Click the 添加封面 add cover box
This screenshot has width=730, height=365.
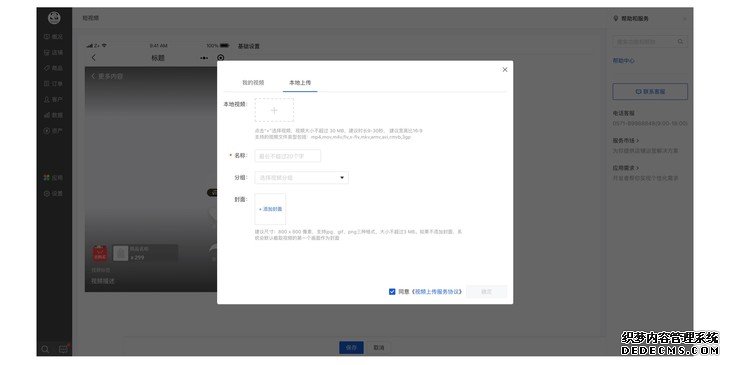[x=270, y=209]
